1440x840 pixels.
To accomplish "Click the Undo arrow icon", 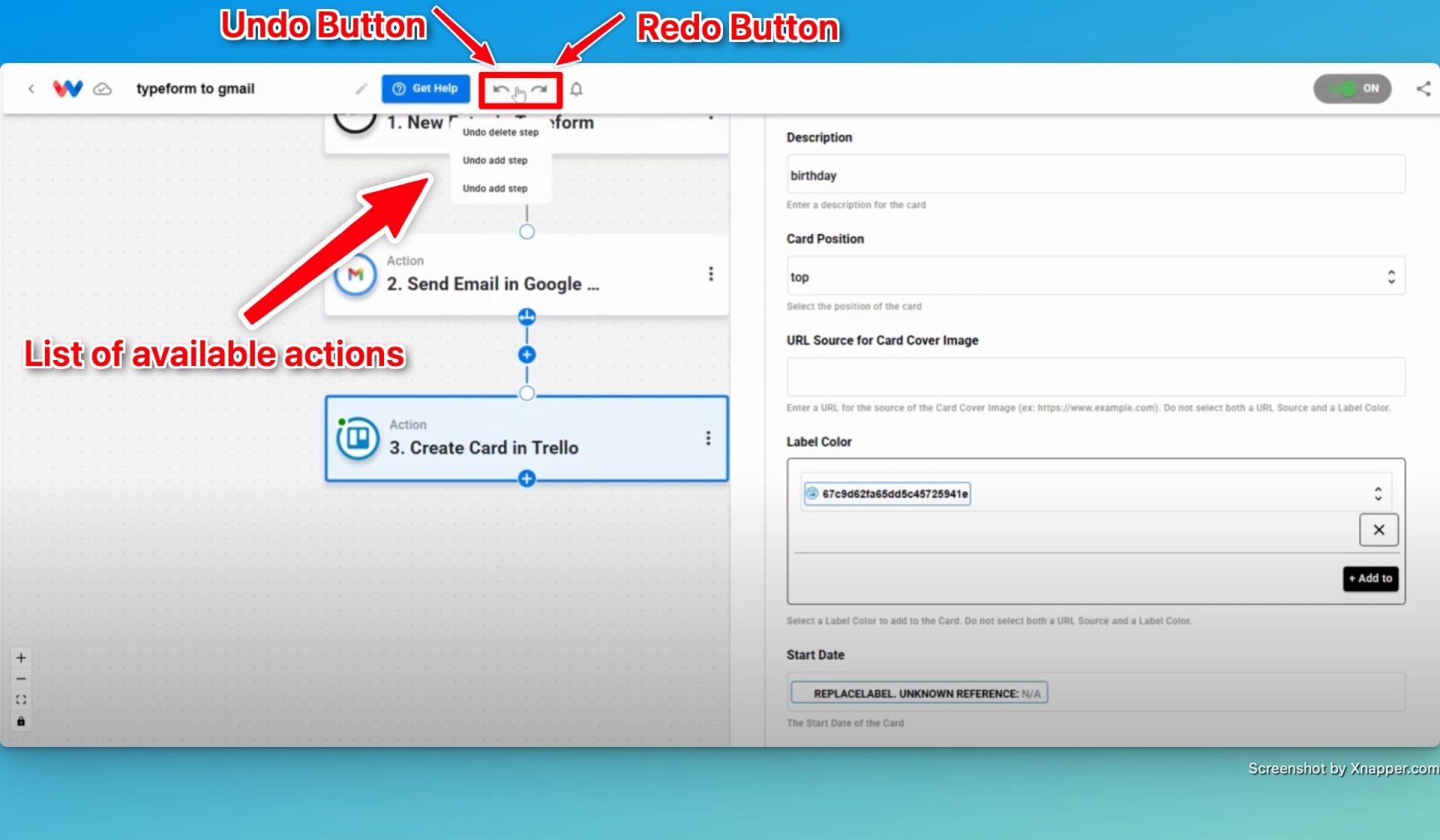I will pyautogui.click(x=501, y=88).
